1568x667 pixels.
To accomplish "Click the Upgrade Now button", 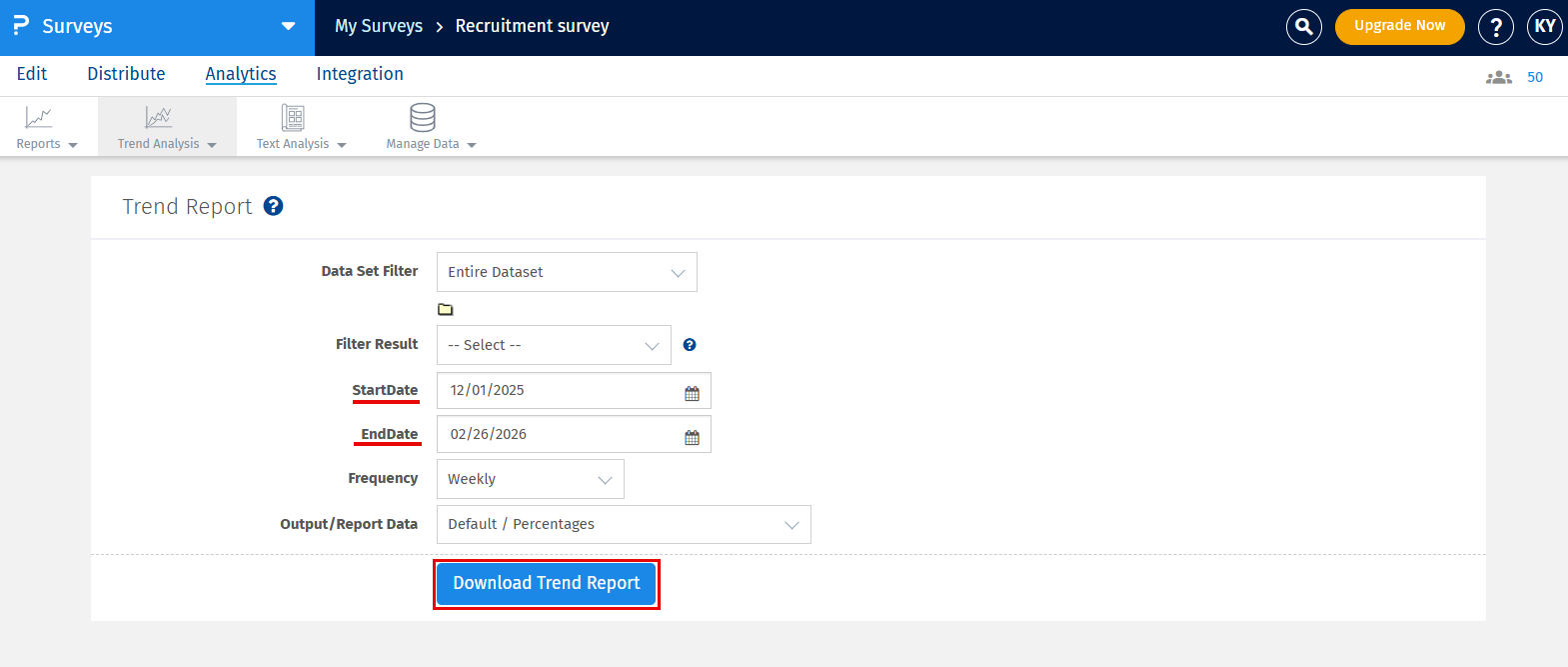I will [1399, 26].
